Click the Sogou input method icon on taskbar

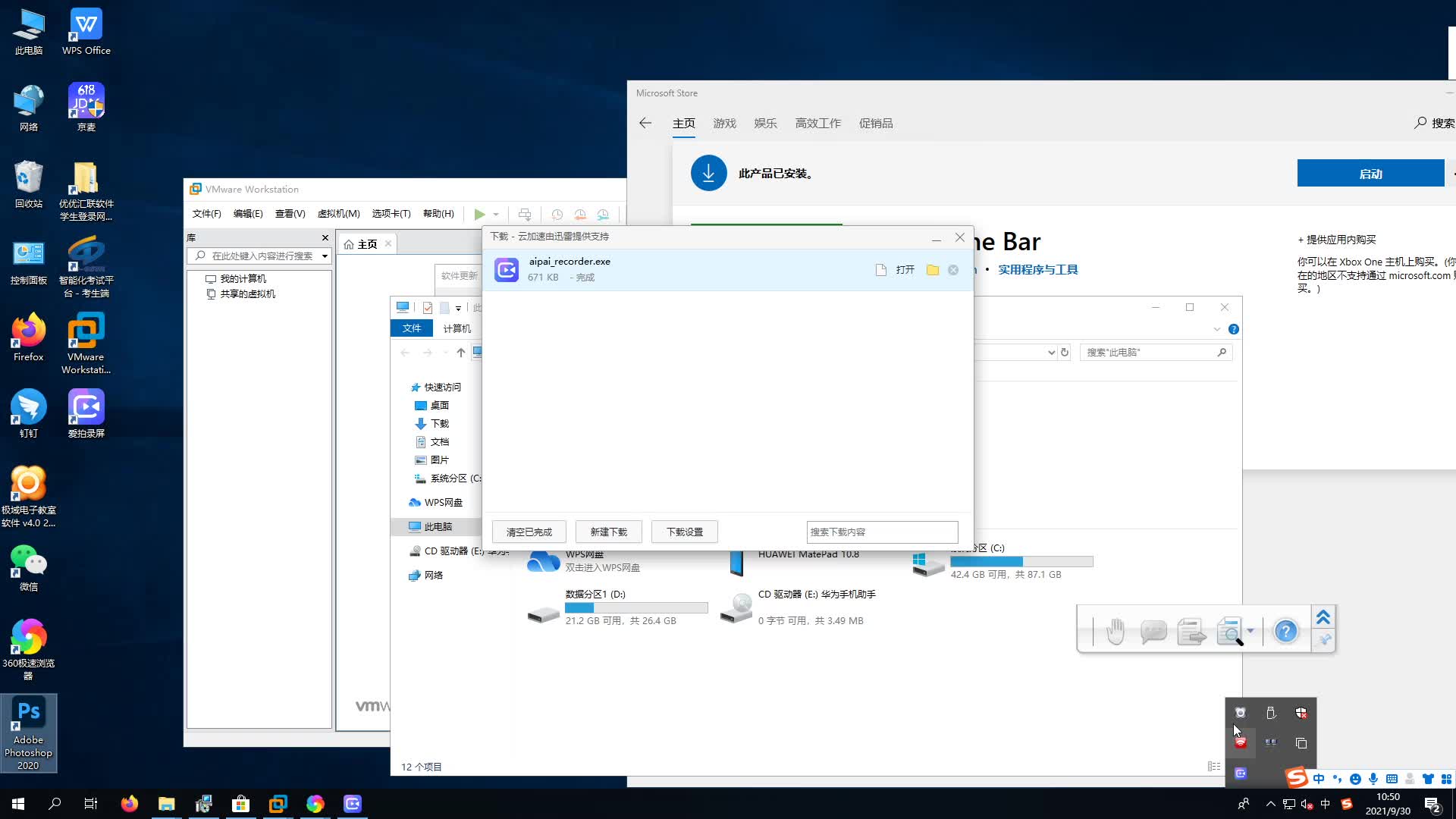(x=1347, y=804)
